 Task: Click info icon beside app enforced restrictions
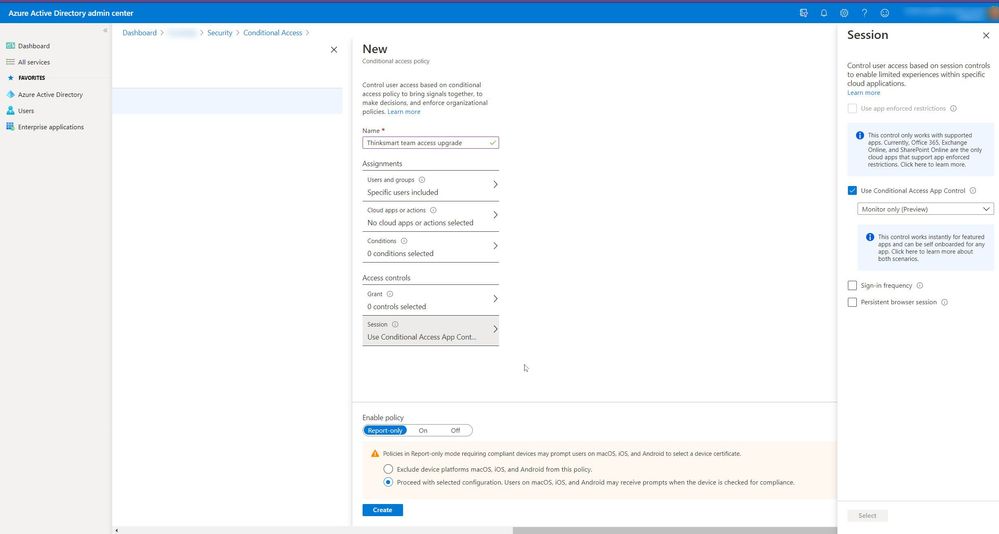(x=953, y=108)
